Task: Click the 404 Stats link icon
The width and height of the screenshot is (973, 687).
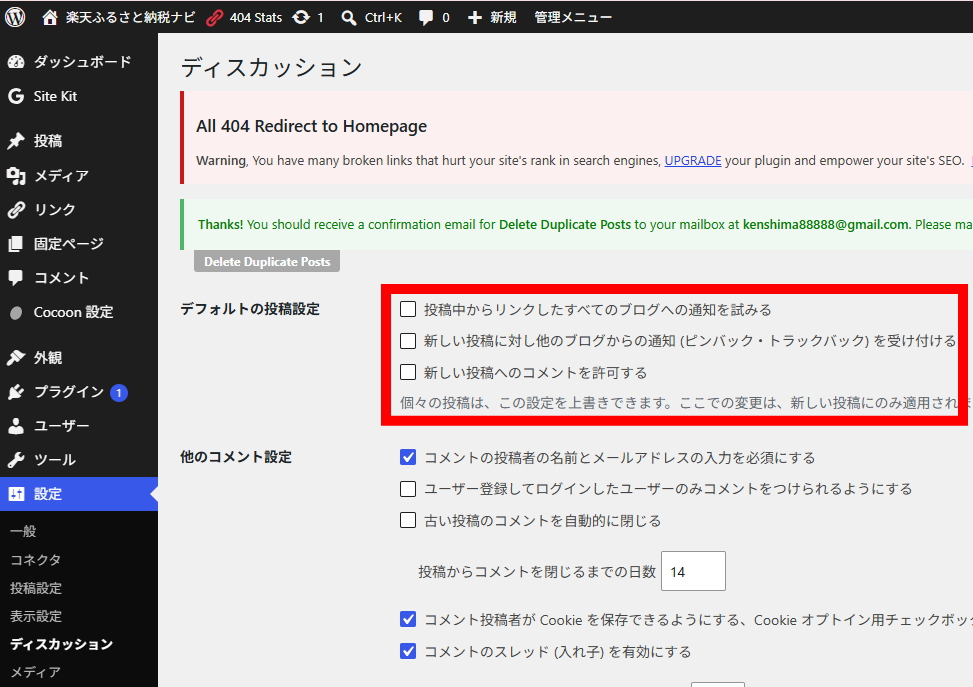Action: (x=215, y=17)
